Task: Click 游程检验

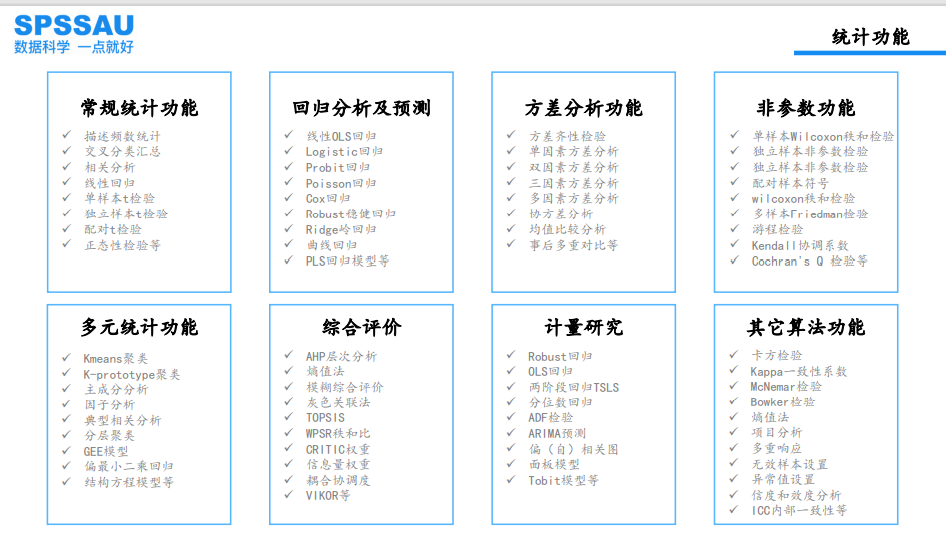Action: 778,229
